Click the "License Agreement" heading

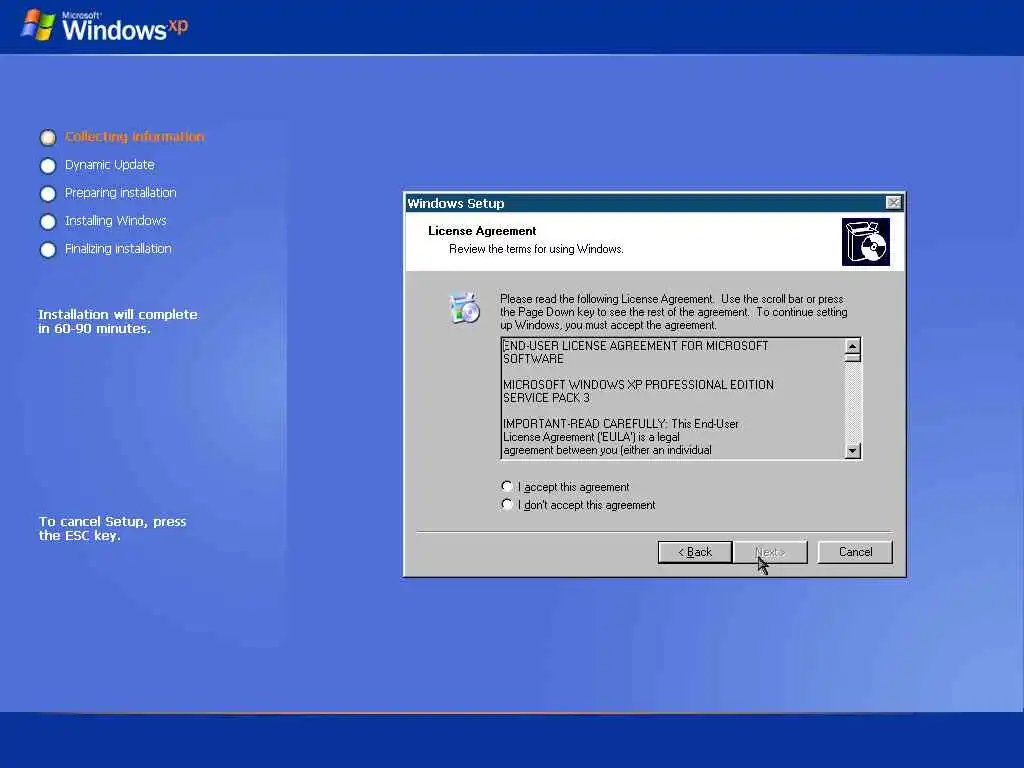pos(482,231)
